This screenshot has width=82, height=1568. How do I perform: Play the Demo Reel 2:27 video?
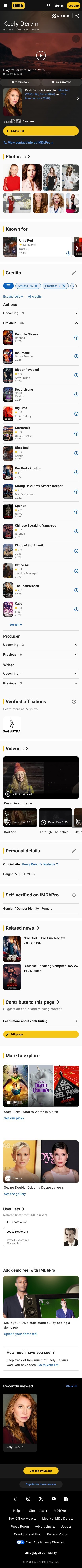point(41,777)
